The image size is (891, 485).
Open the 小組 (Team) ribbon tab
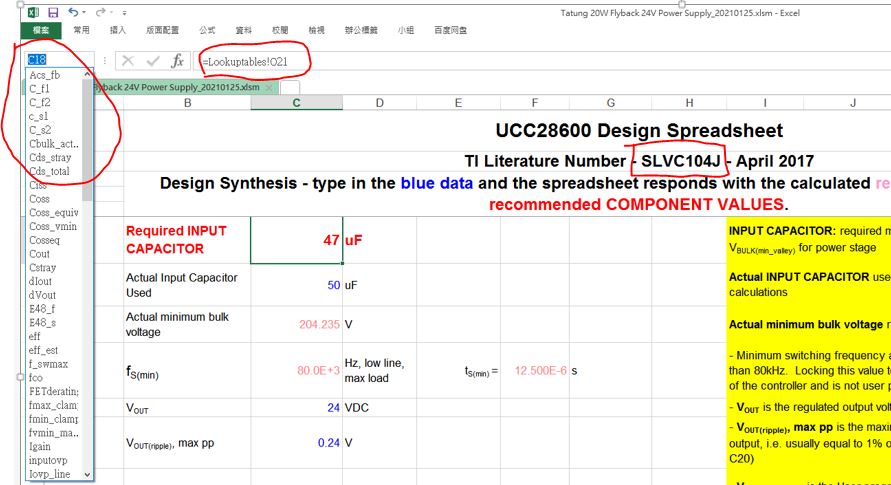tap(406, 30)
